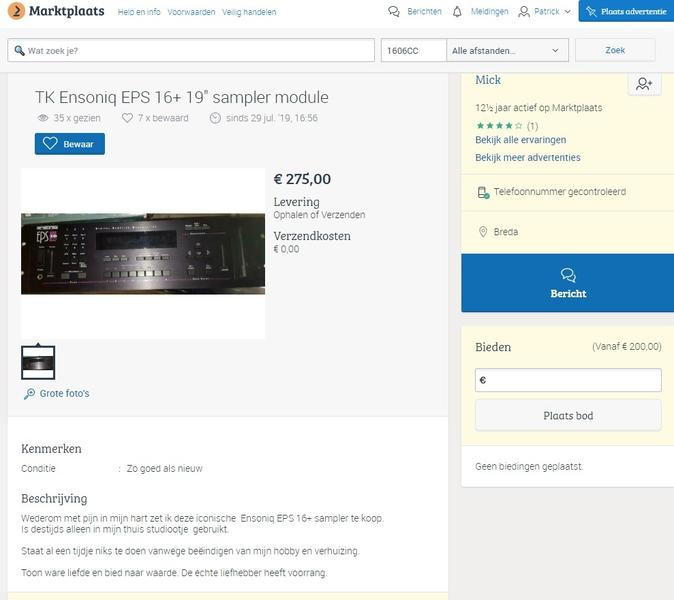
Task: Click the bid amount euro field
Action: point(568,380)
